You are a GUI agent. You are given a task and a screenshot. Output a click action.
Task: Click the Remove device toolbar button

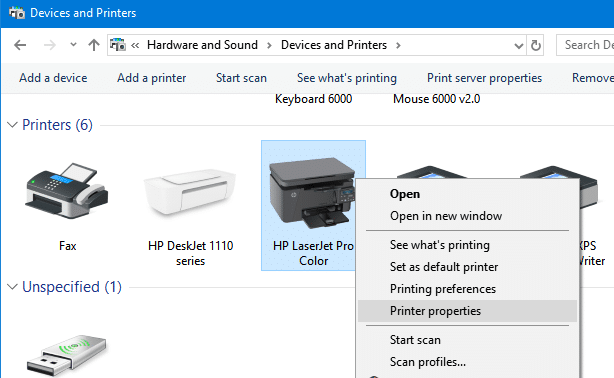tap(593, 78)
